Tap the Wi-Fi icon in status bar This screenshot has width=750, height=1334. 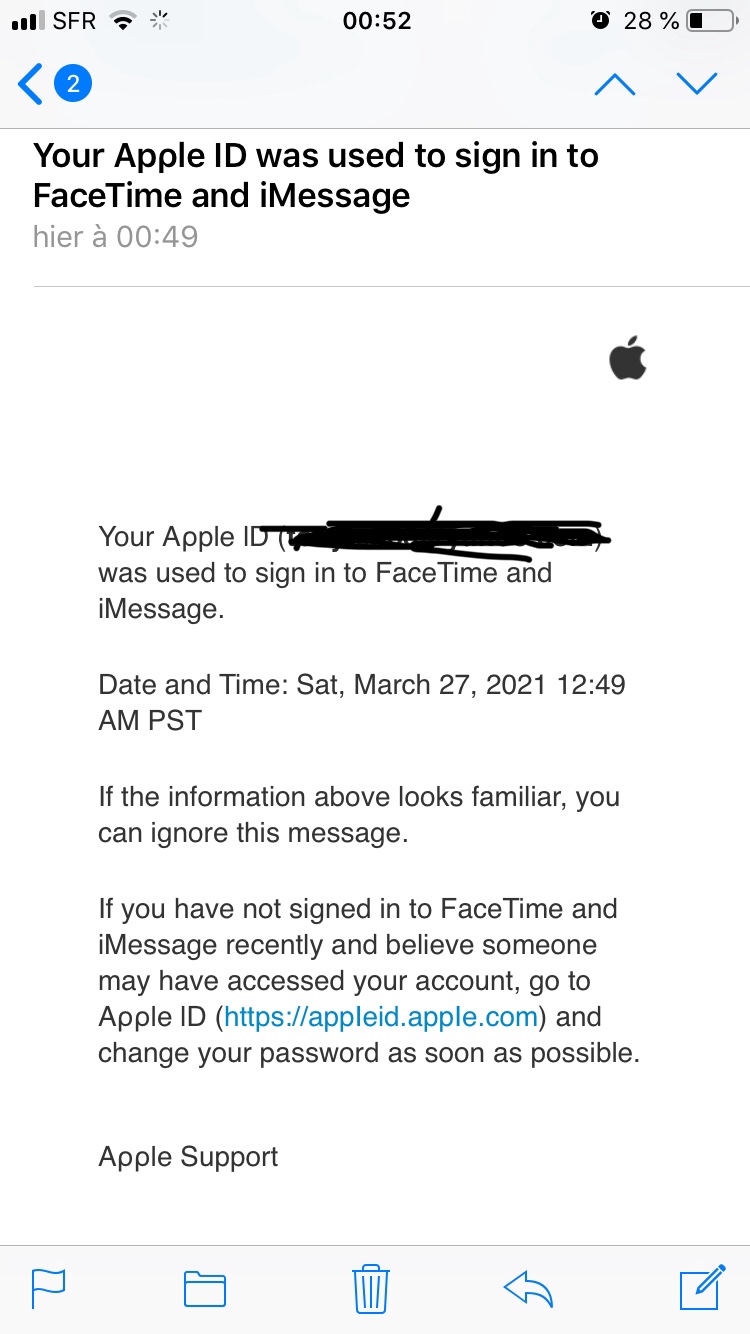[123, 21]
